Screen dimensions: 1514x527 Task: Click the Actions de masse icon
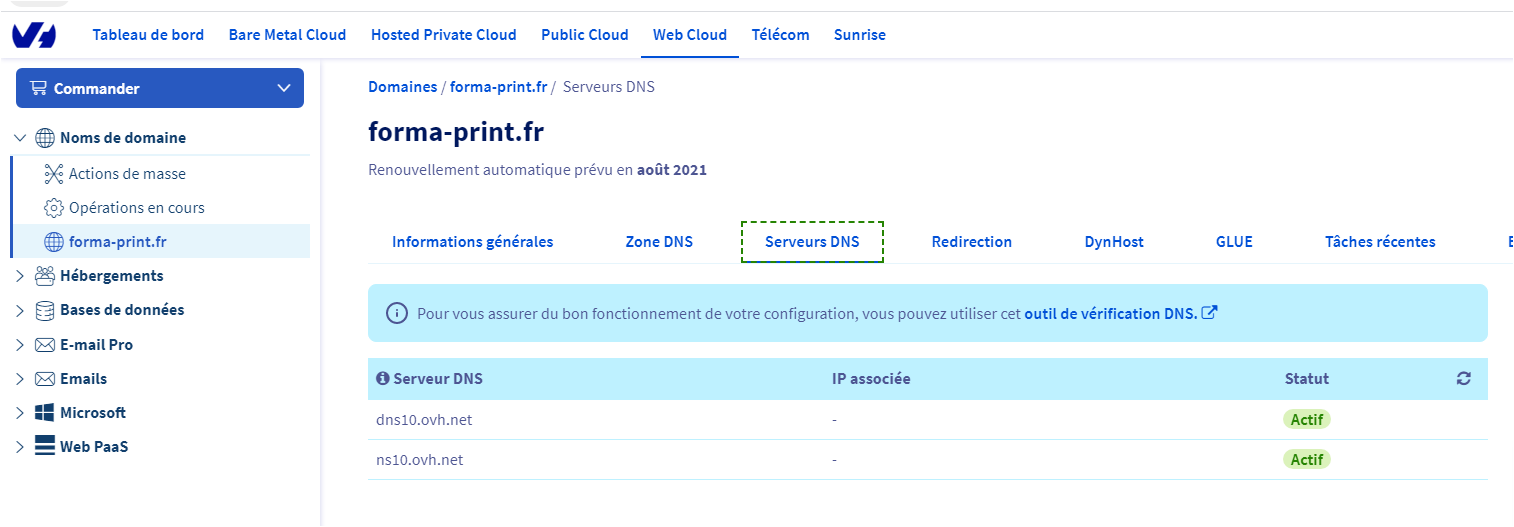pos(54,174)
